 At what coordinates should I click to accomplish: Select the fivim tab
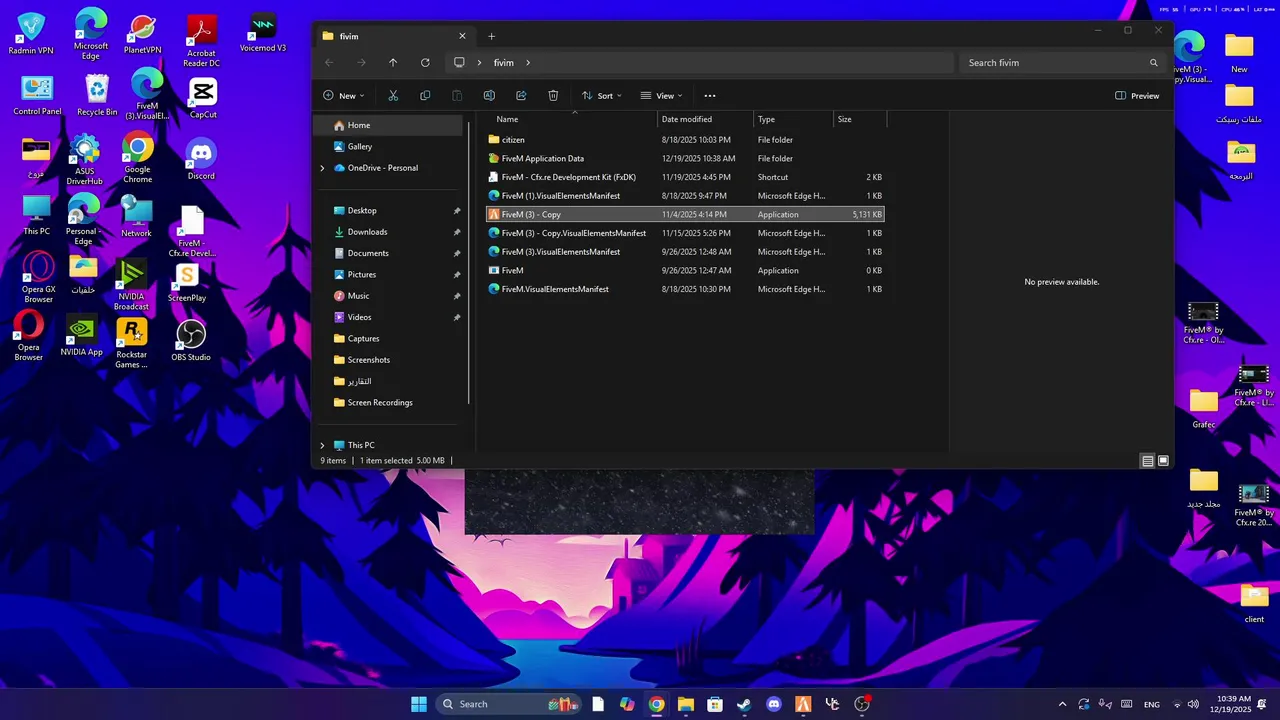(x=394, y=36)
